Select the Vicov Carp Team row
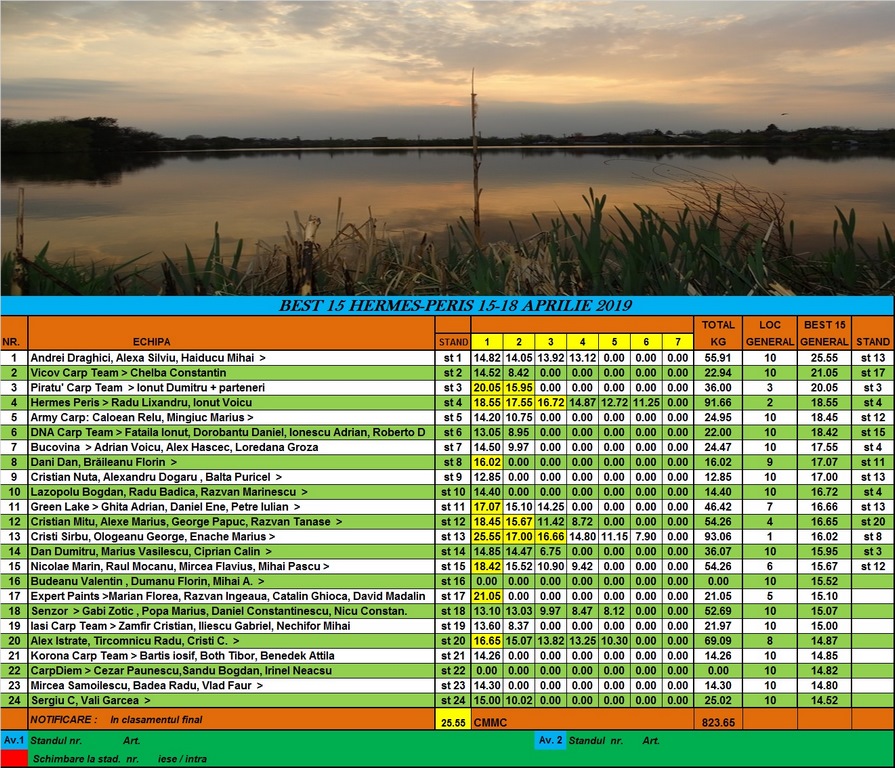The height and width of the screenshot is (768, 895). point(447,373)
